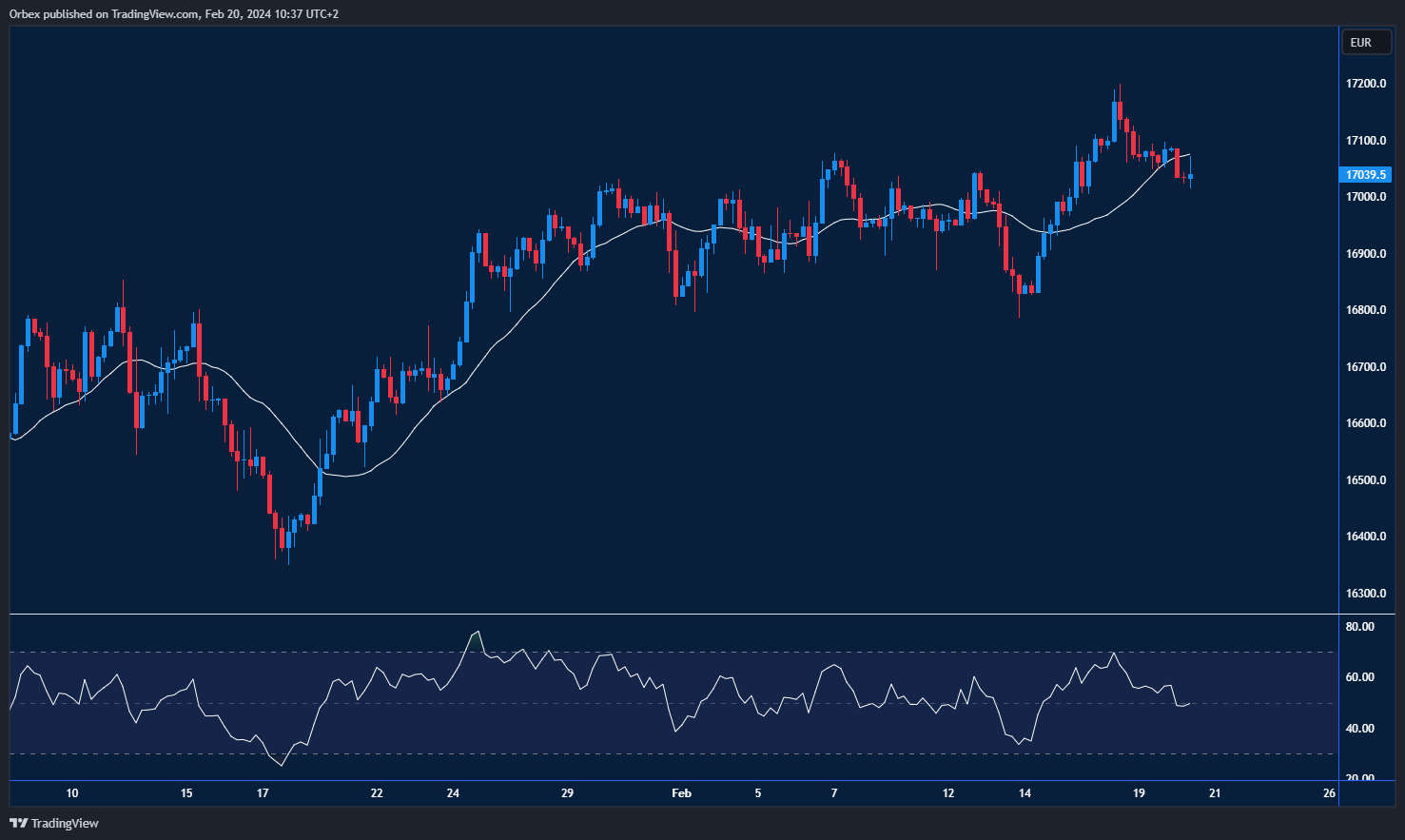Click the 16300.0 price axis label
1405x840 pixels.
(1365, 594)
